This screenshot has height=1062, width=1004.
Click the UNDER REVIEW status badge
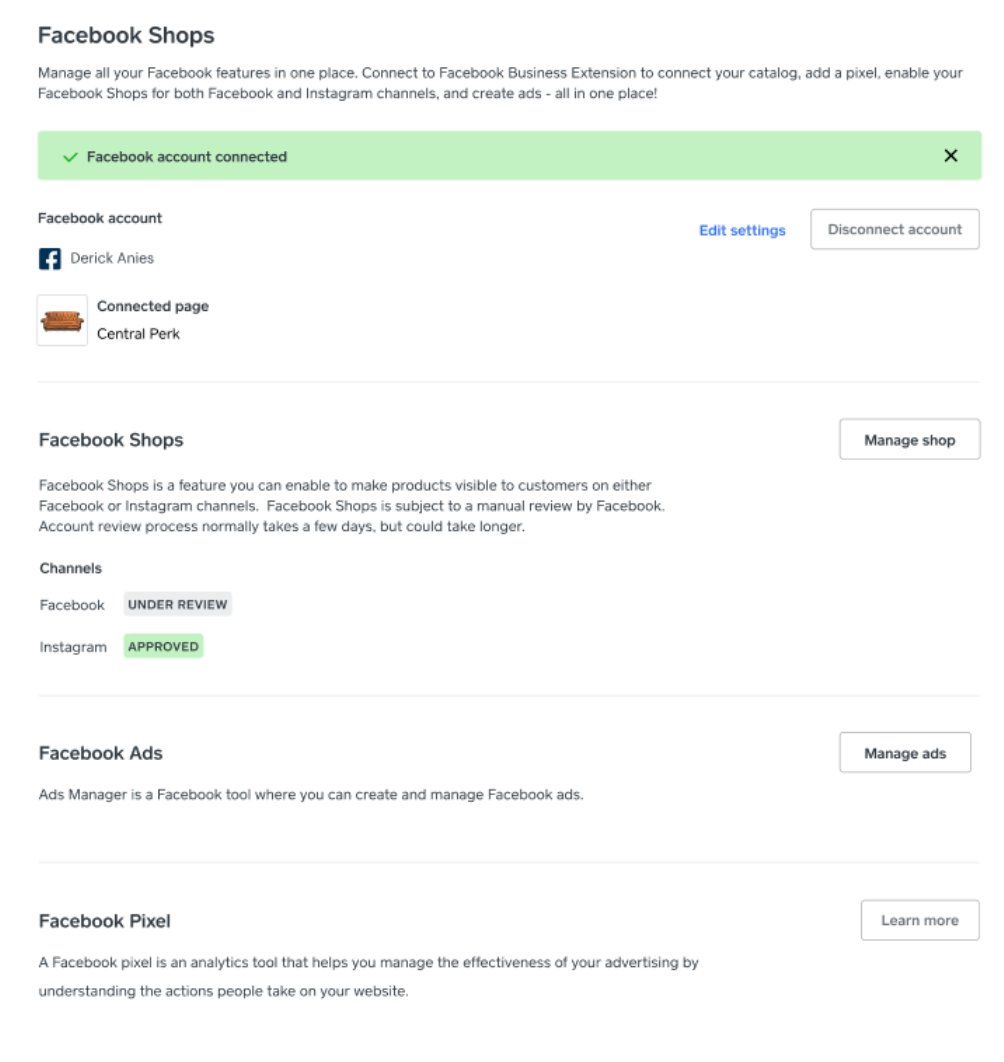tap(177, 604)
